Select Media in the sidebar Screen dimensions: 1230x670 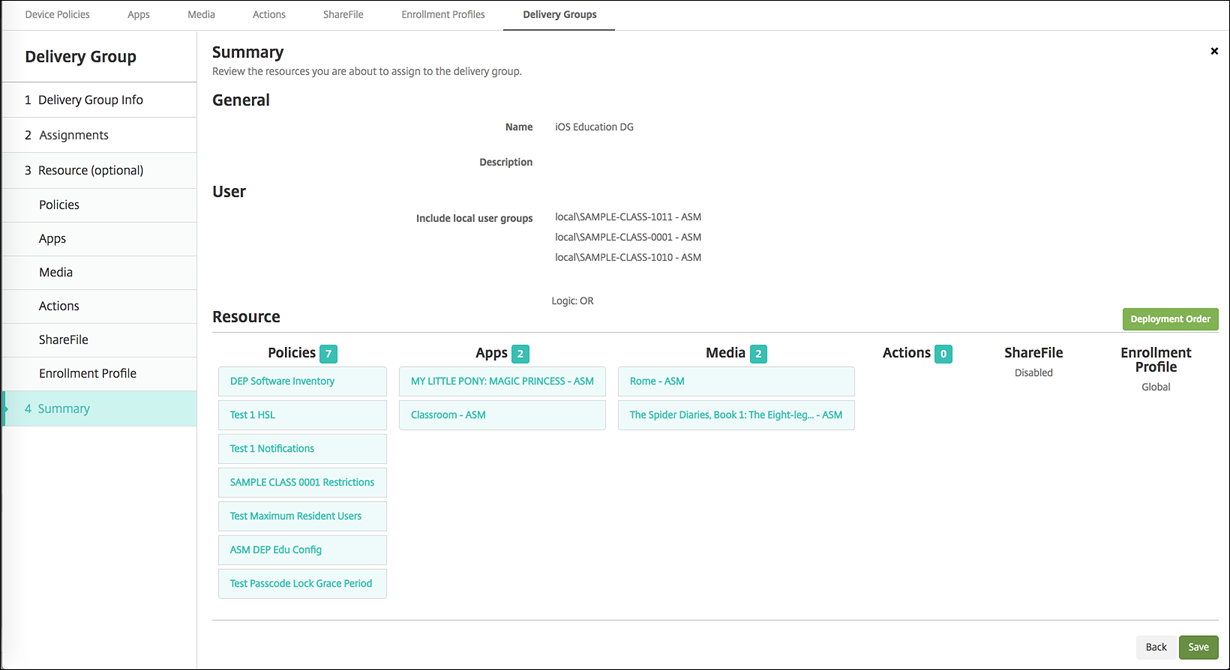click(99, 272)
